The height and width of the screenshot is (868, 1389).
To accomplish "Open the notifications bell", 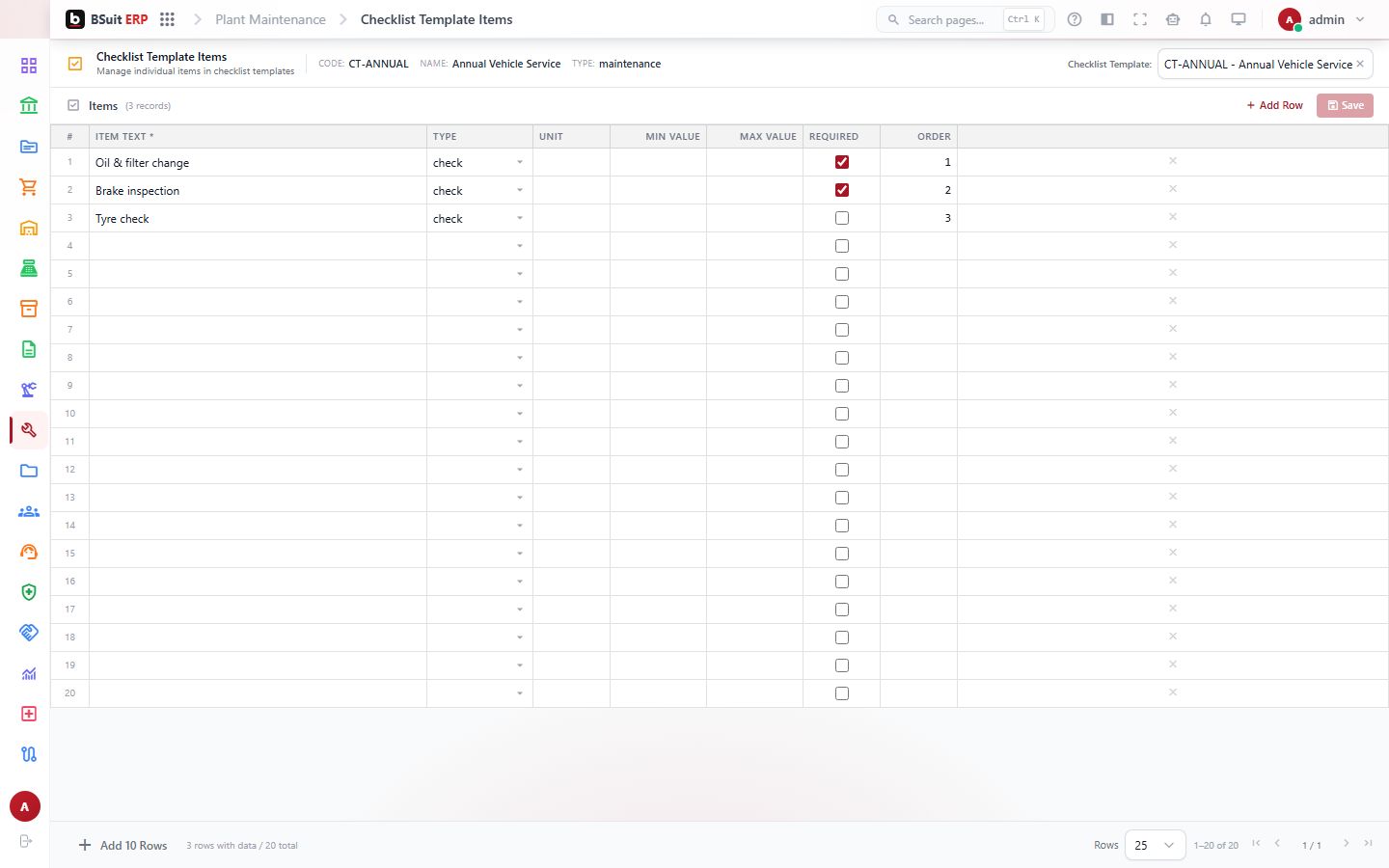I will click(x=1206, y=19).
